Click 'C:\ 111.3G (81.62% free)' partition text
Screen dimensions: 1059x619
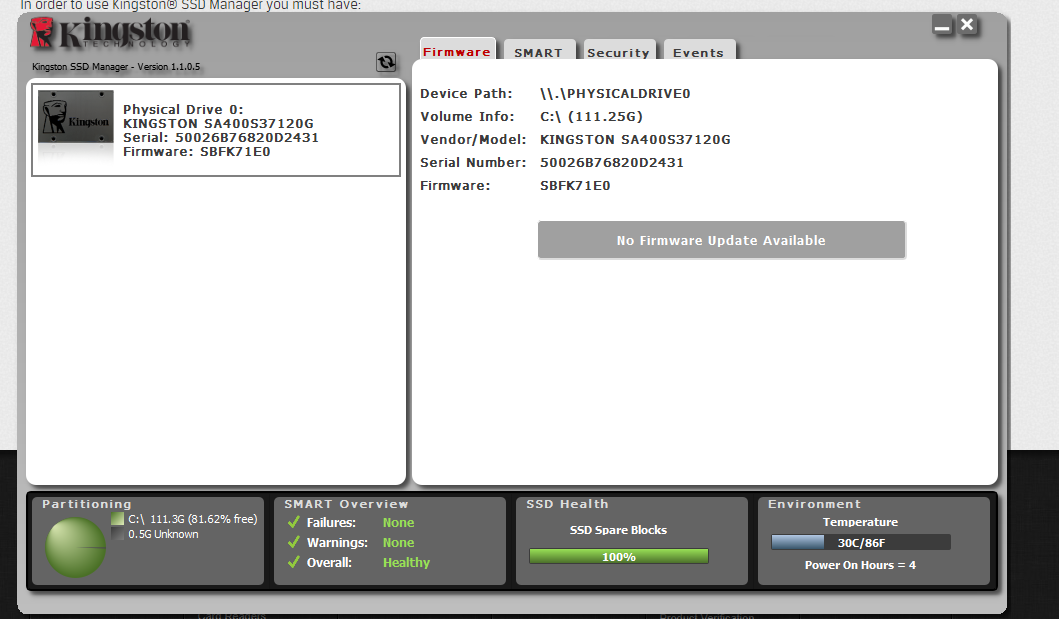pos(192,519)
